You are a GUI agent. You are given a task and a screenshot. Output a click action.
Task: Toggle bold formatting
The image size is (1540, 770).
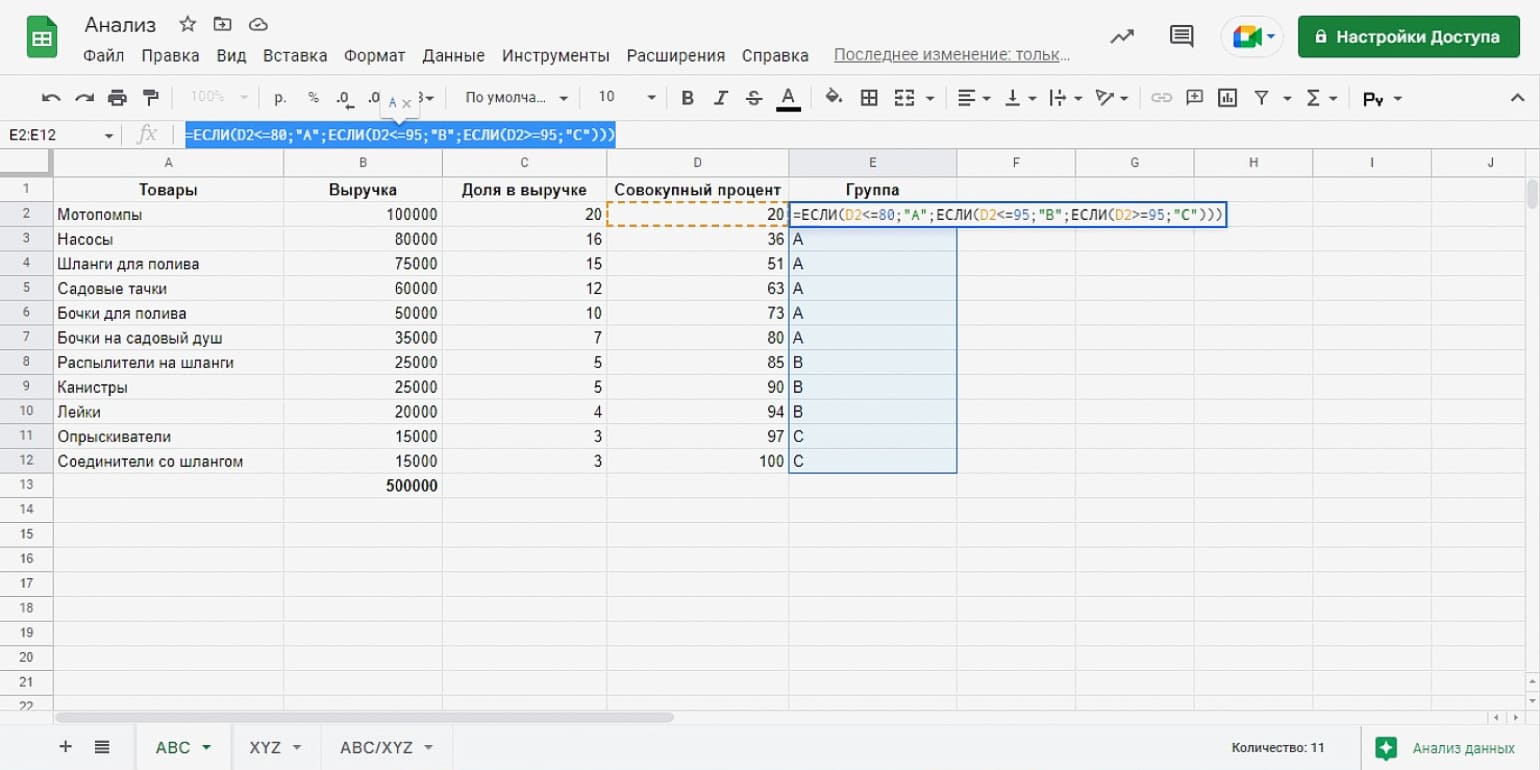click(687, 98)
